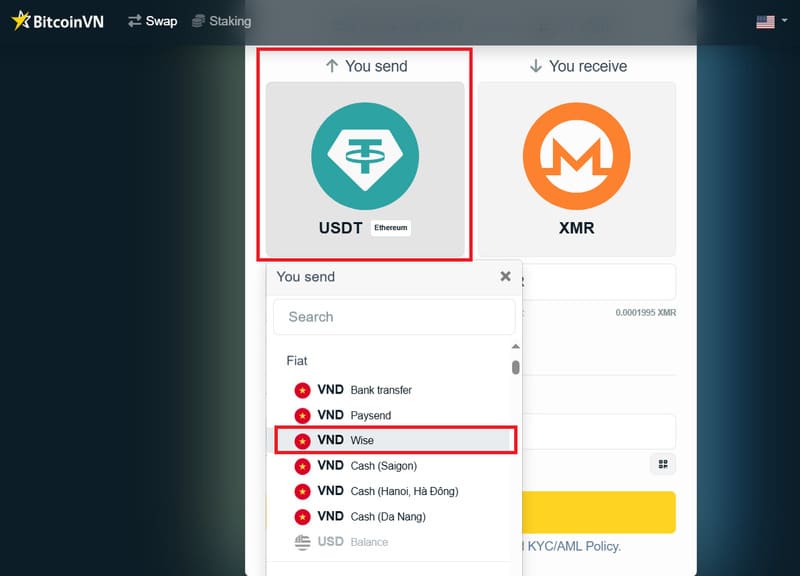Click the QR code scanner icon
Viewport: 800px width, 576px height.
(x=662, y=464)
